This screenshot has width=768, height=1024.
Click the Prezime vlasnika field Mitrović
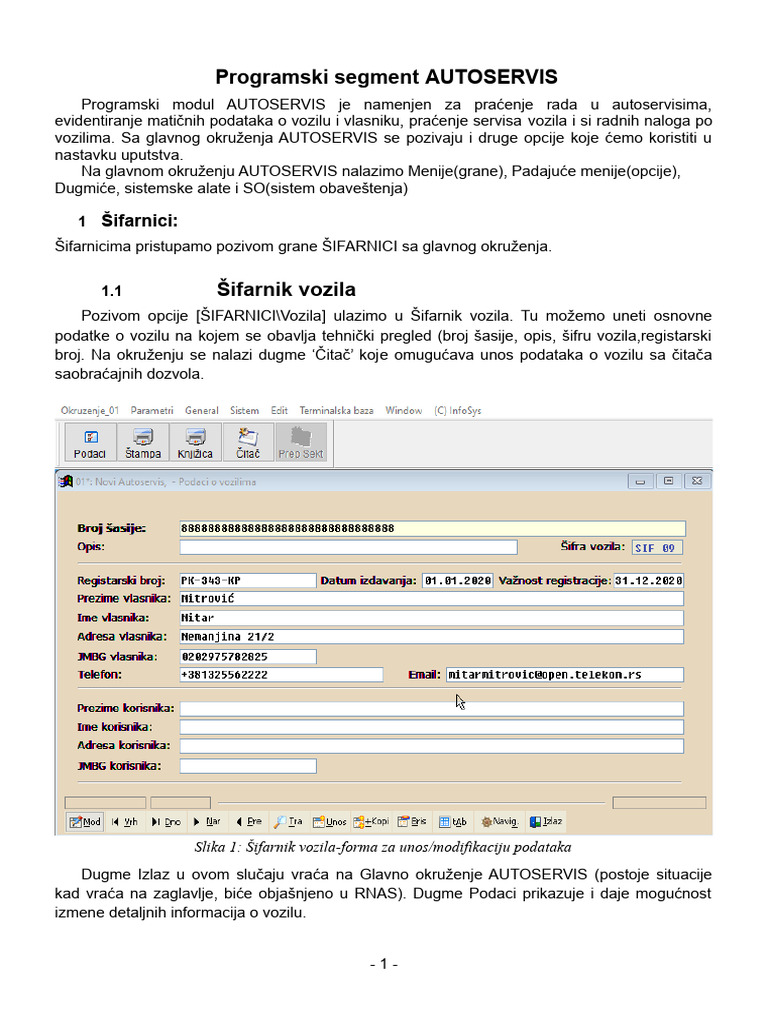(432, 599)
